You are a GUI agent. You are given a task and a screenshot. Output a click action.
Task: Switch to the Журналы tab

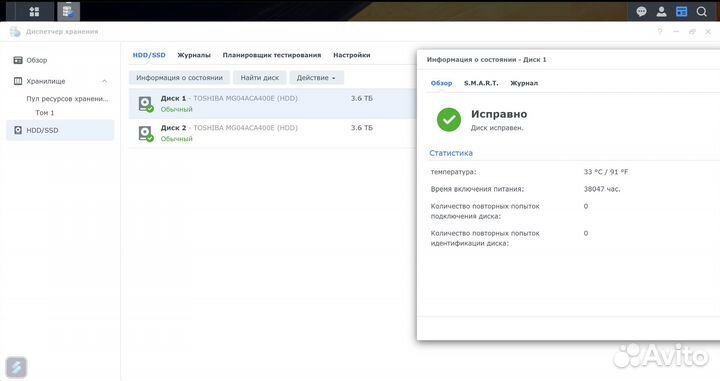[x=194, y=55]
